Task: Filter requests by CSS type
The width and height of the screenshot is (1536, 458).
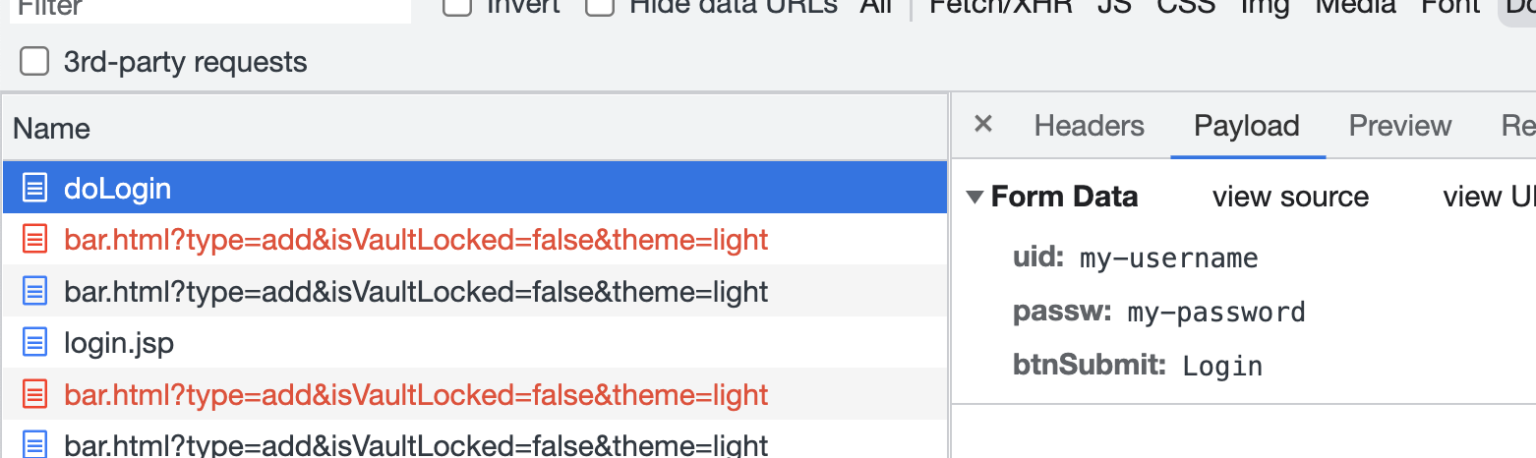Action: (x=1186, y=6)
